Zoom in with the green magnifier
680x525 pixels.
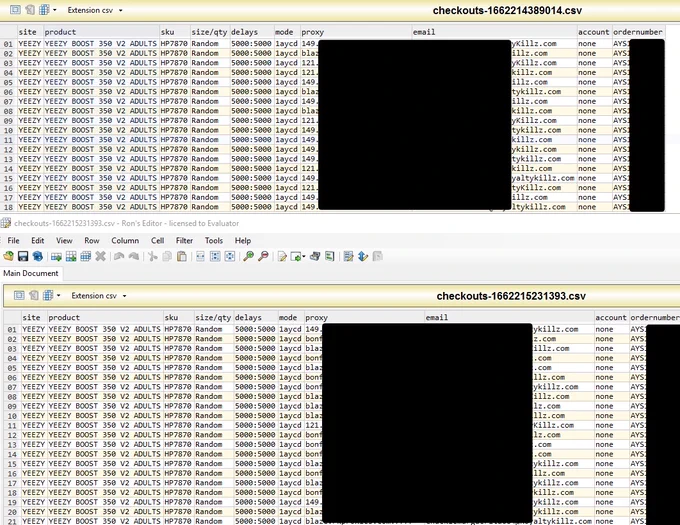248,256
